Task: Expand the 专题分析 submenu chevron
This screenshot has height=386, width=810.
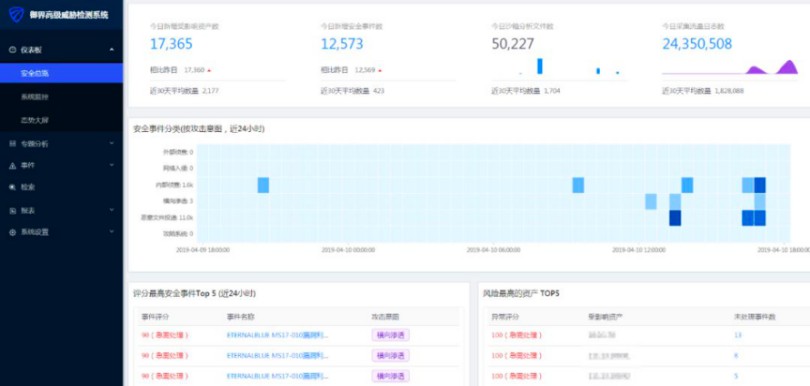Action: coord(112,143)
